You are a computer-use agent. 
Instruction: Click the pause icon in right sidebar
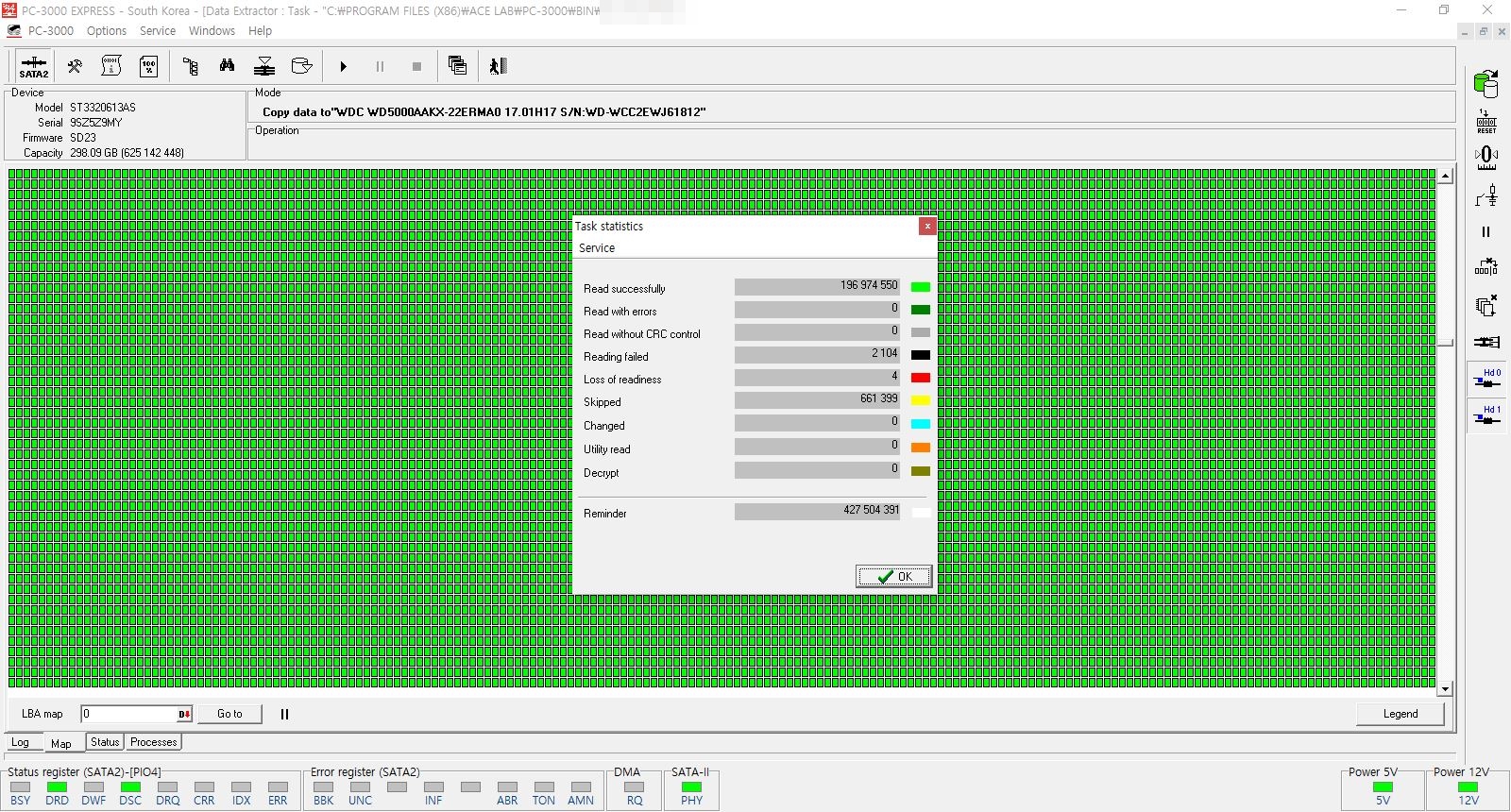click(x=1486, y=231)
